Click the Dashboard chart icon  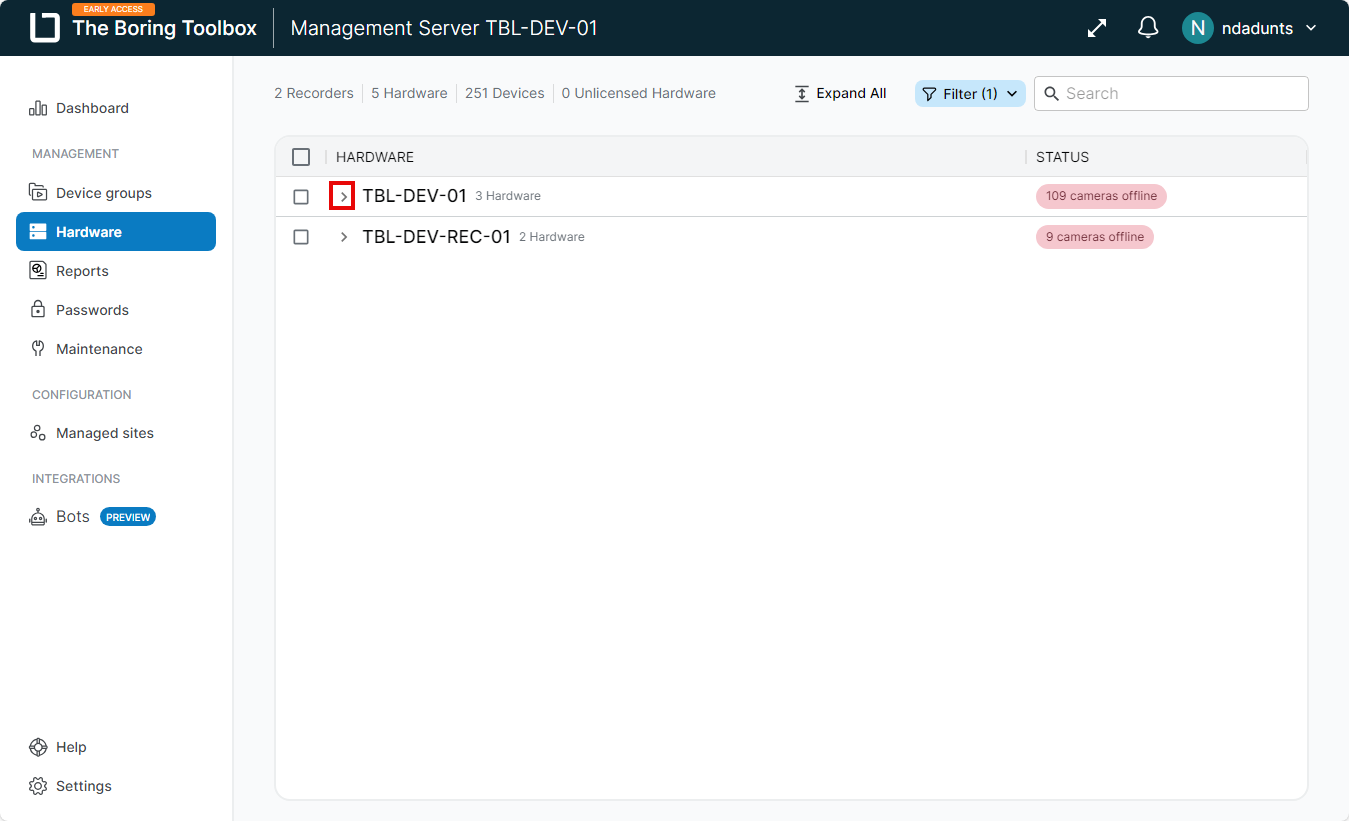pyautogui.click(x=38, y=108)
